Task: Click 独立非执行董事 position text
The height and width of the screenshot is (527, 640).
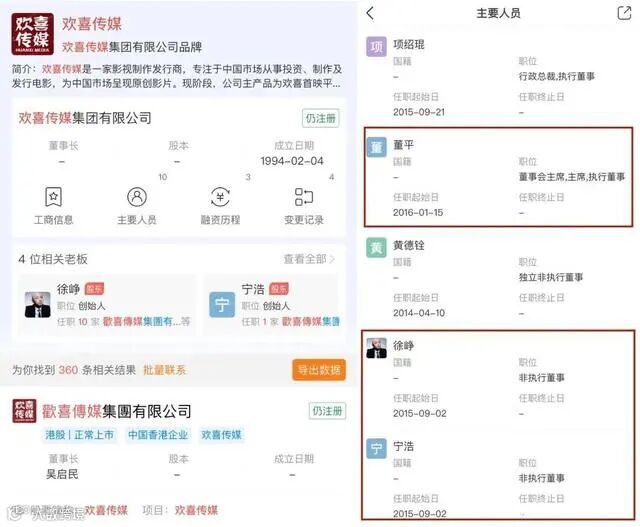Action: pyautogui.click(x=551, y=277)
